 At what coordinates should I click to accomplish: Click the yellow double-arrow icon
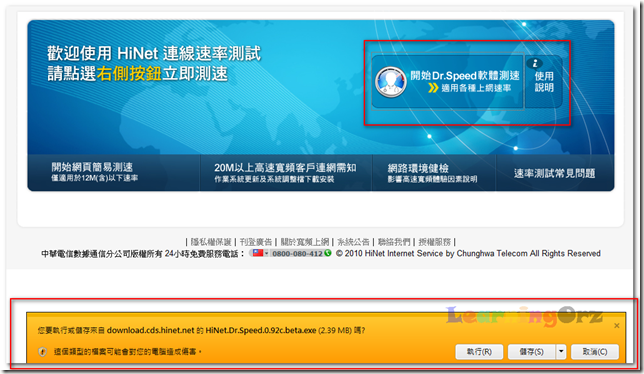click(433, 88)
